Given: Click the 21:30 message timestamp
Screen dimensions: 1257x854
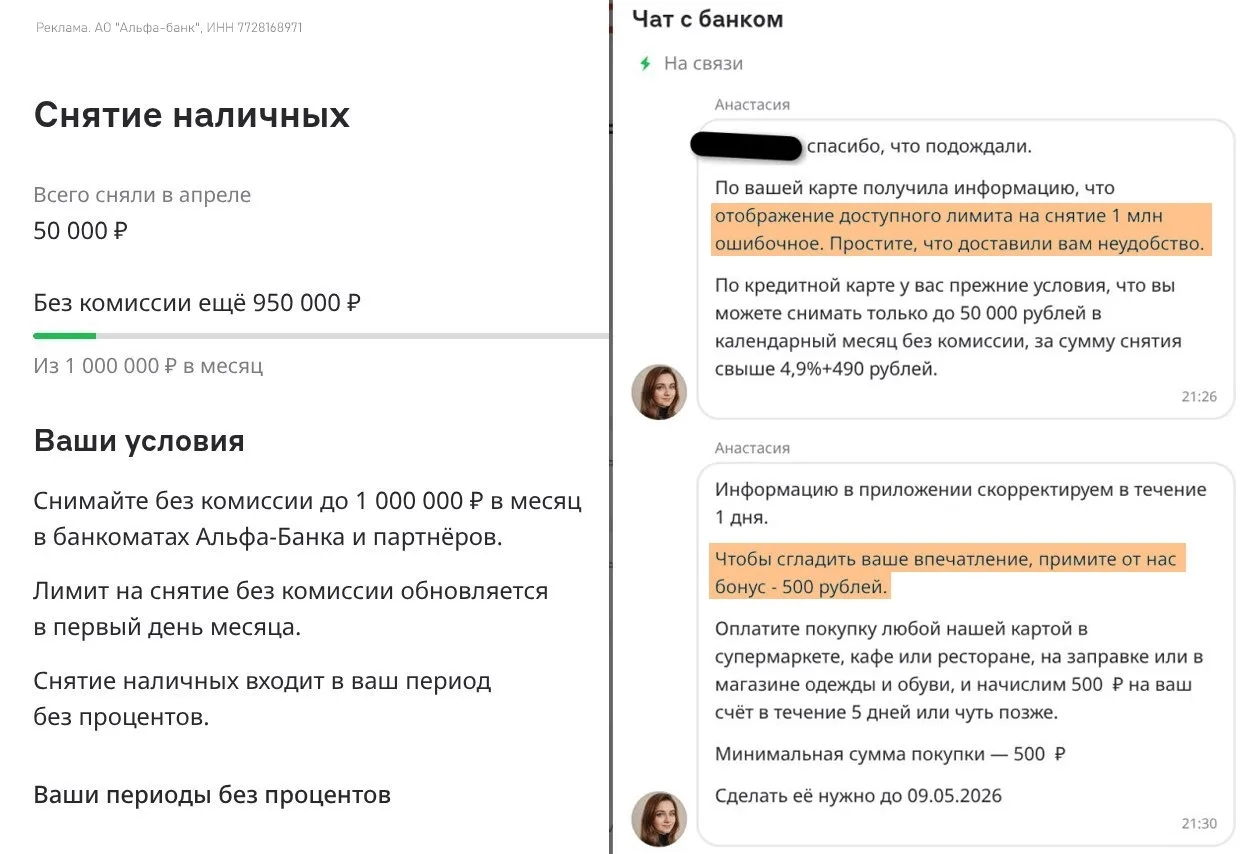Looking at the screenshot, I should click(1198, 824).
